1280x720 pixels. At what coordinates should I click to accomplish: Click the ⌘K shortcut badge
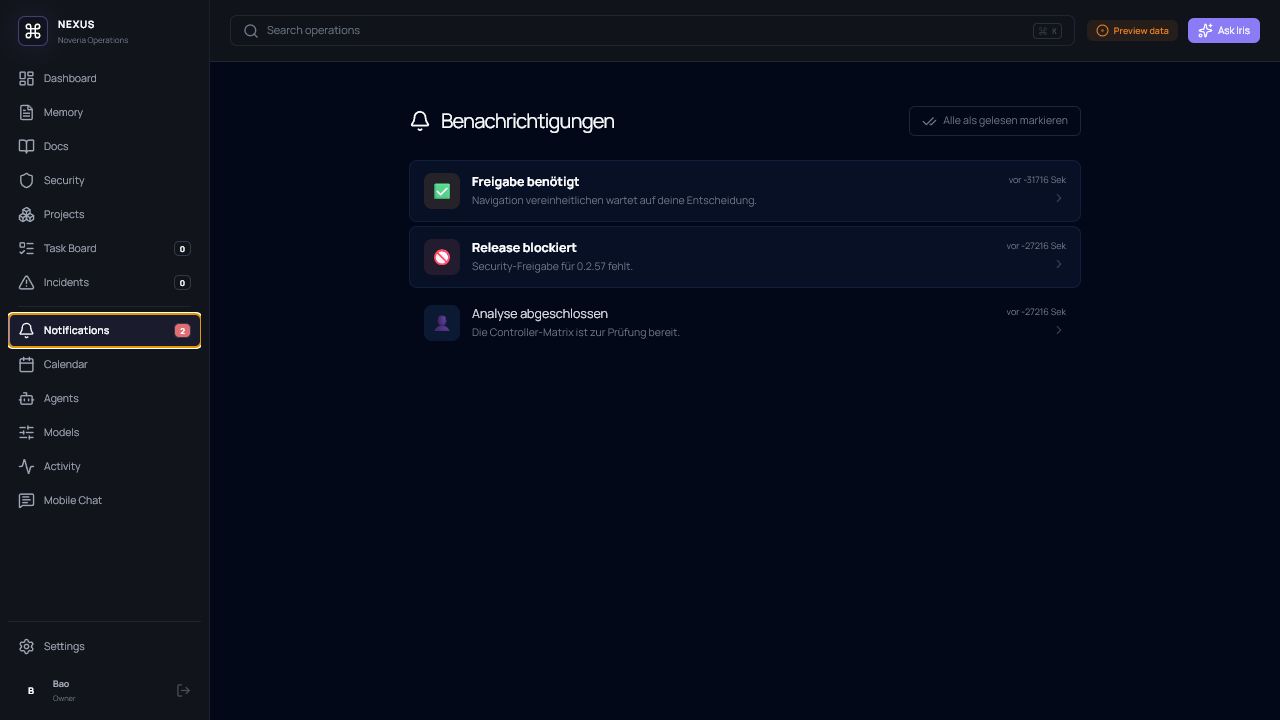[x=1047, y=31]
